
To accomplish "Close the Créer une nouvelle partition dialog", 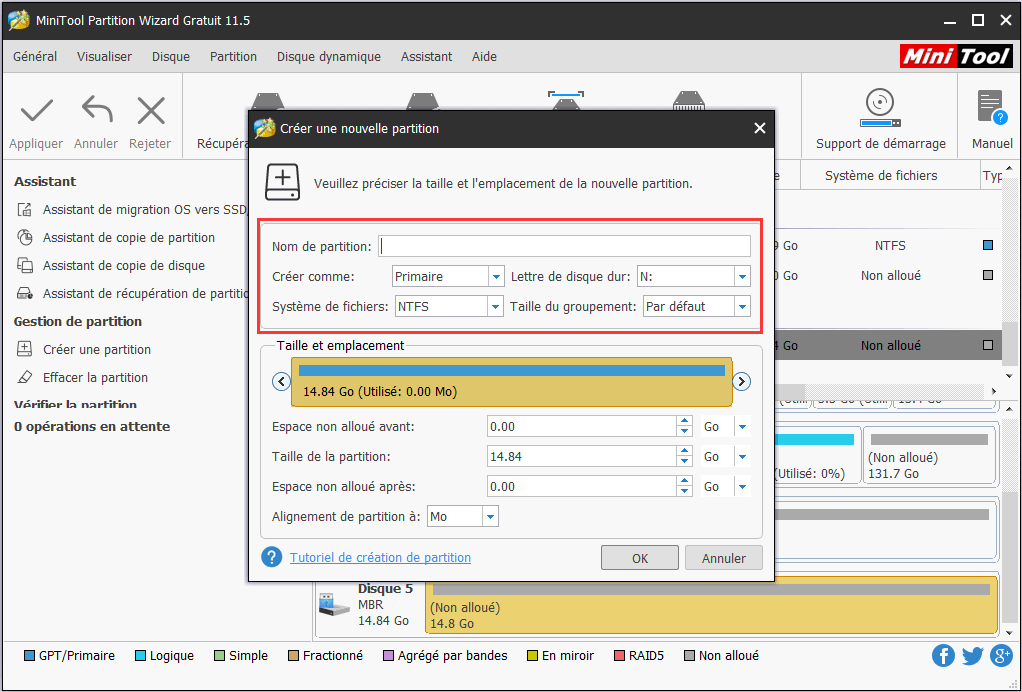I will pos(759,128).
